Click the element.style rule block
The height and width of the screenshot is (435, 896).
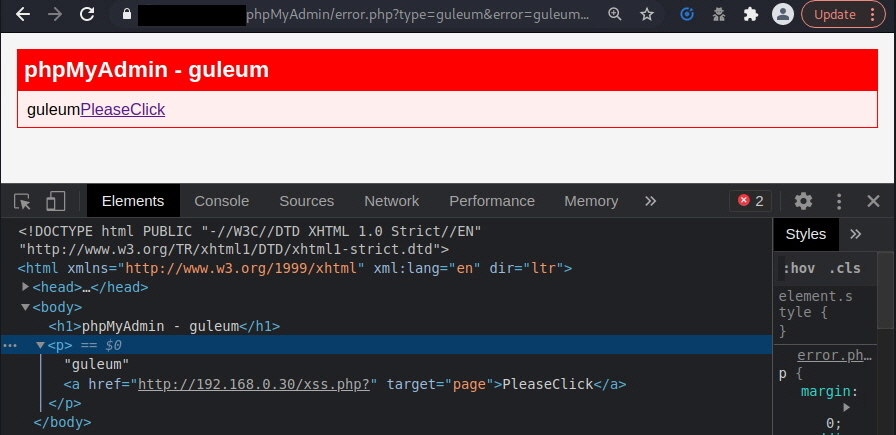coord(815,314)
